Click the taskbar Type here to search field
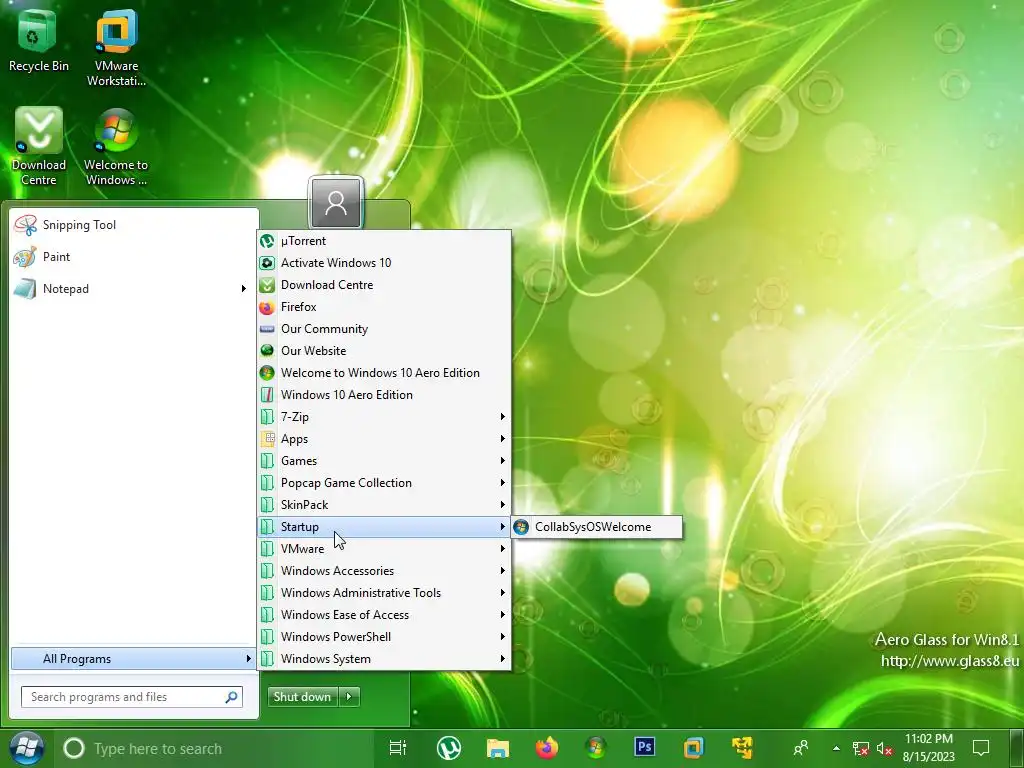This screenshot has height=768, width=1024. 216,748
